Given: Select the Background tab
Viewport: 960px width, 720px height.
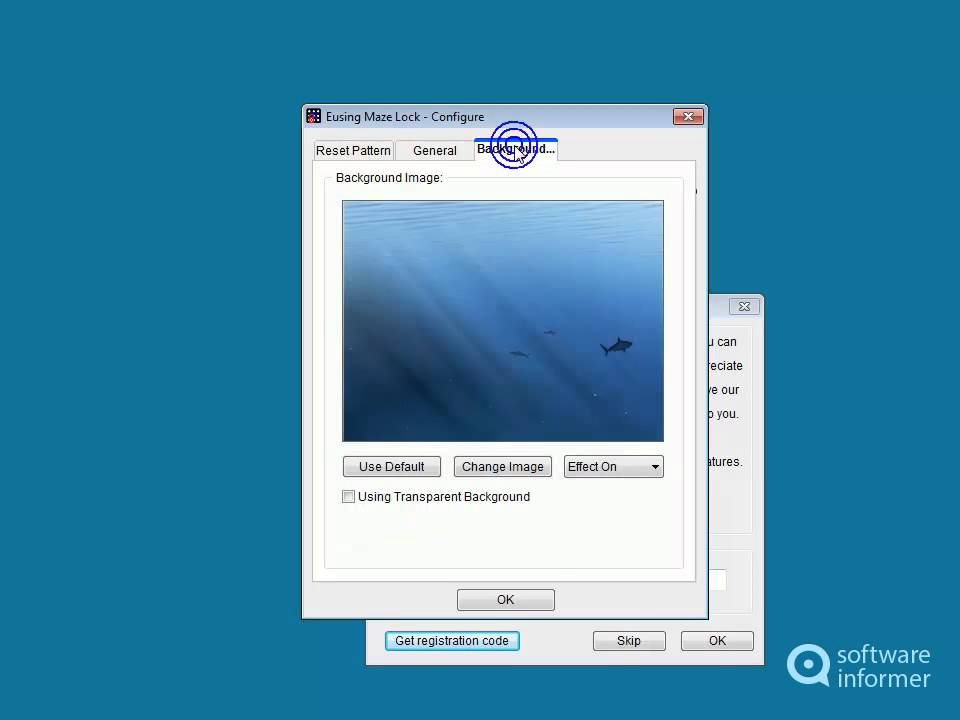Looking at the screenshot, I should coord(516,149).
